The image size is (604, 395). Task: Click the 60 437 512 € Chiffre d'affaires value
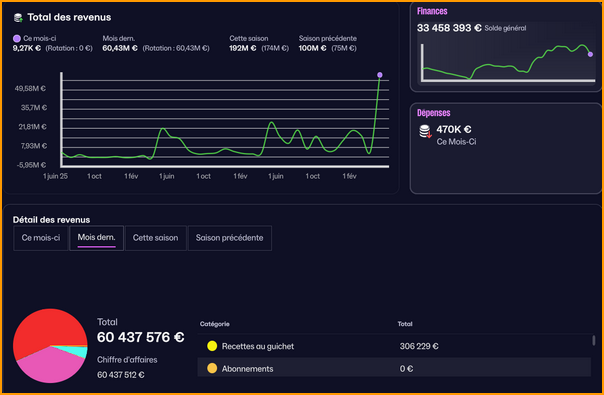click(x=121, y=375)
